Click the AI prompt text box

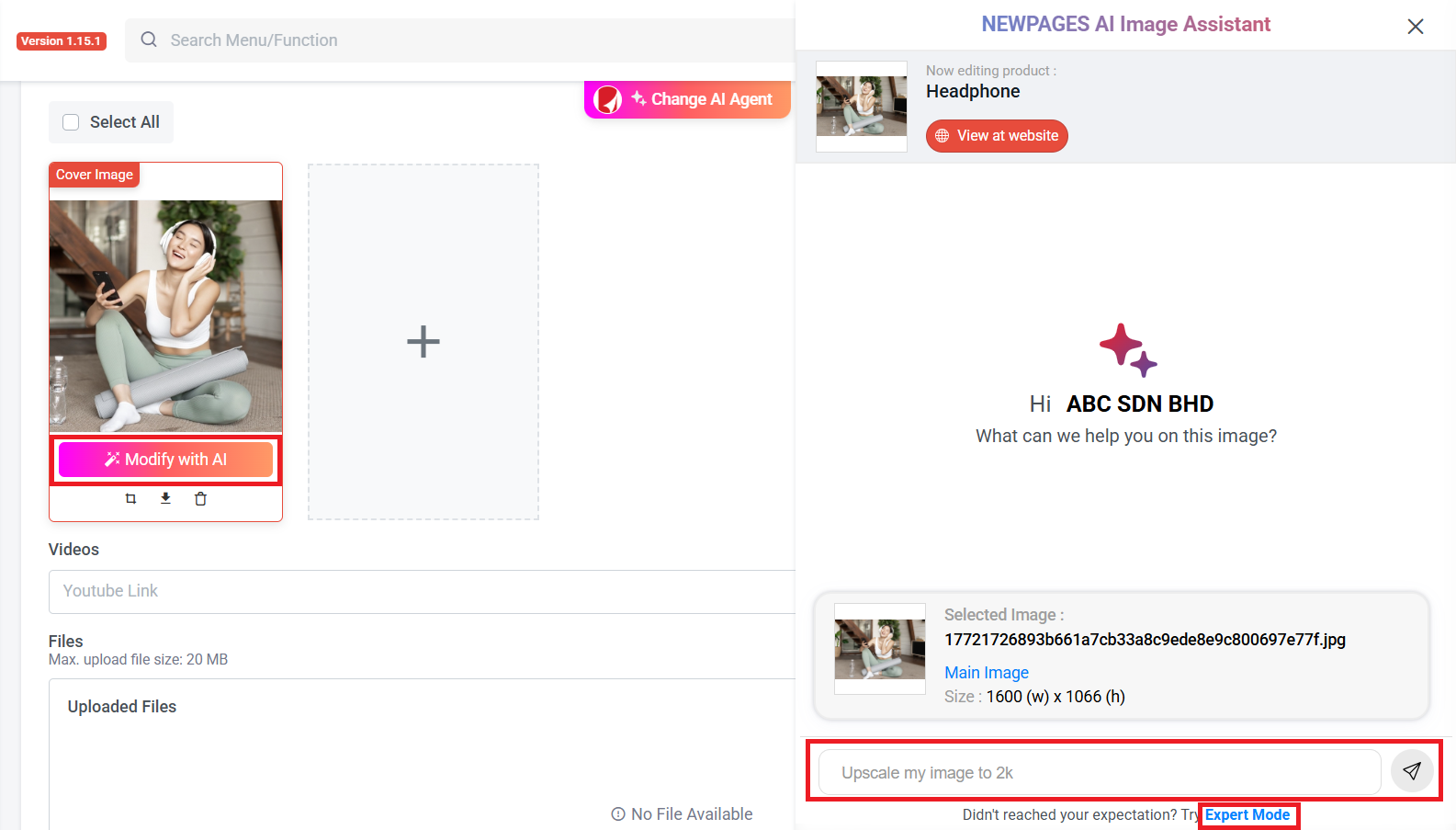[x=1099, y=773]
